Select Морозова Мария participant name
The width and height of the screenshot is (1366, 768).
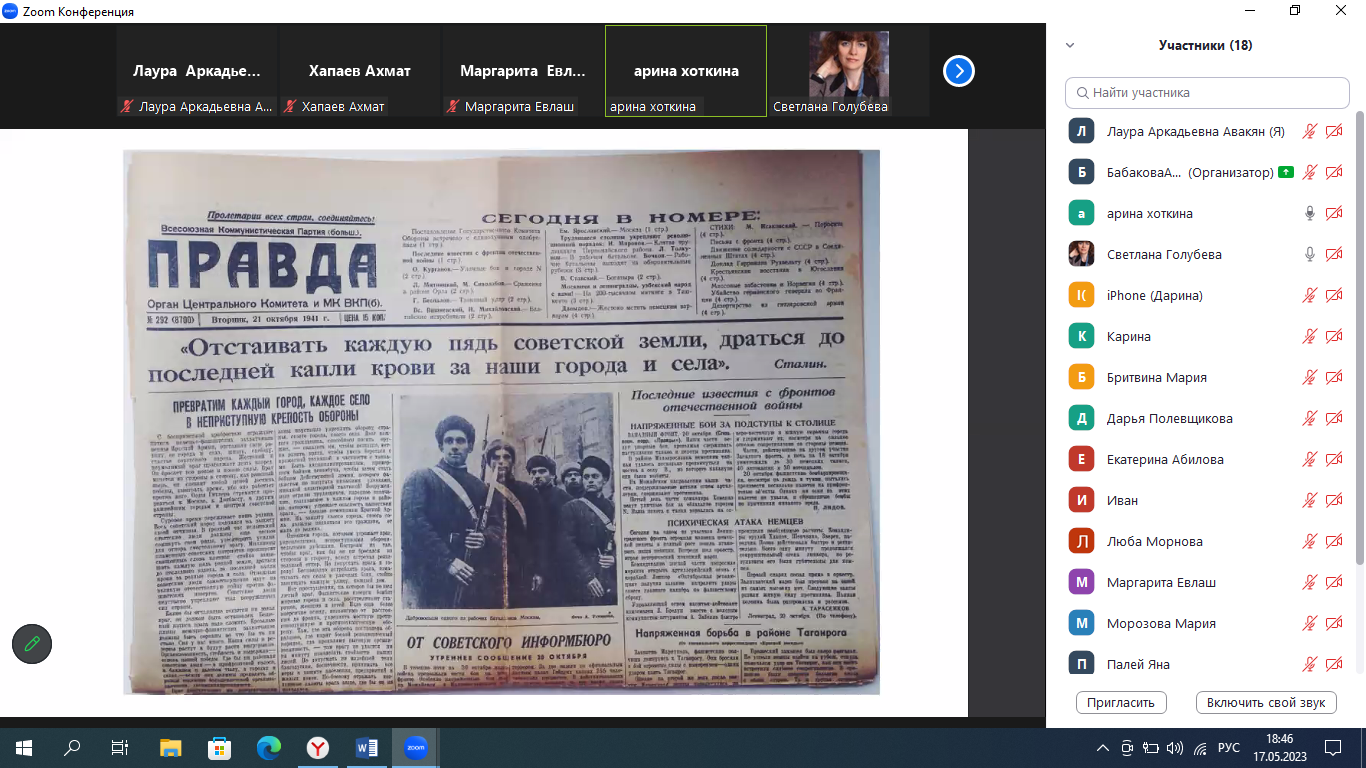pyautogui.click(x=1161, y=623)
